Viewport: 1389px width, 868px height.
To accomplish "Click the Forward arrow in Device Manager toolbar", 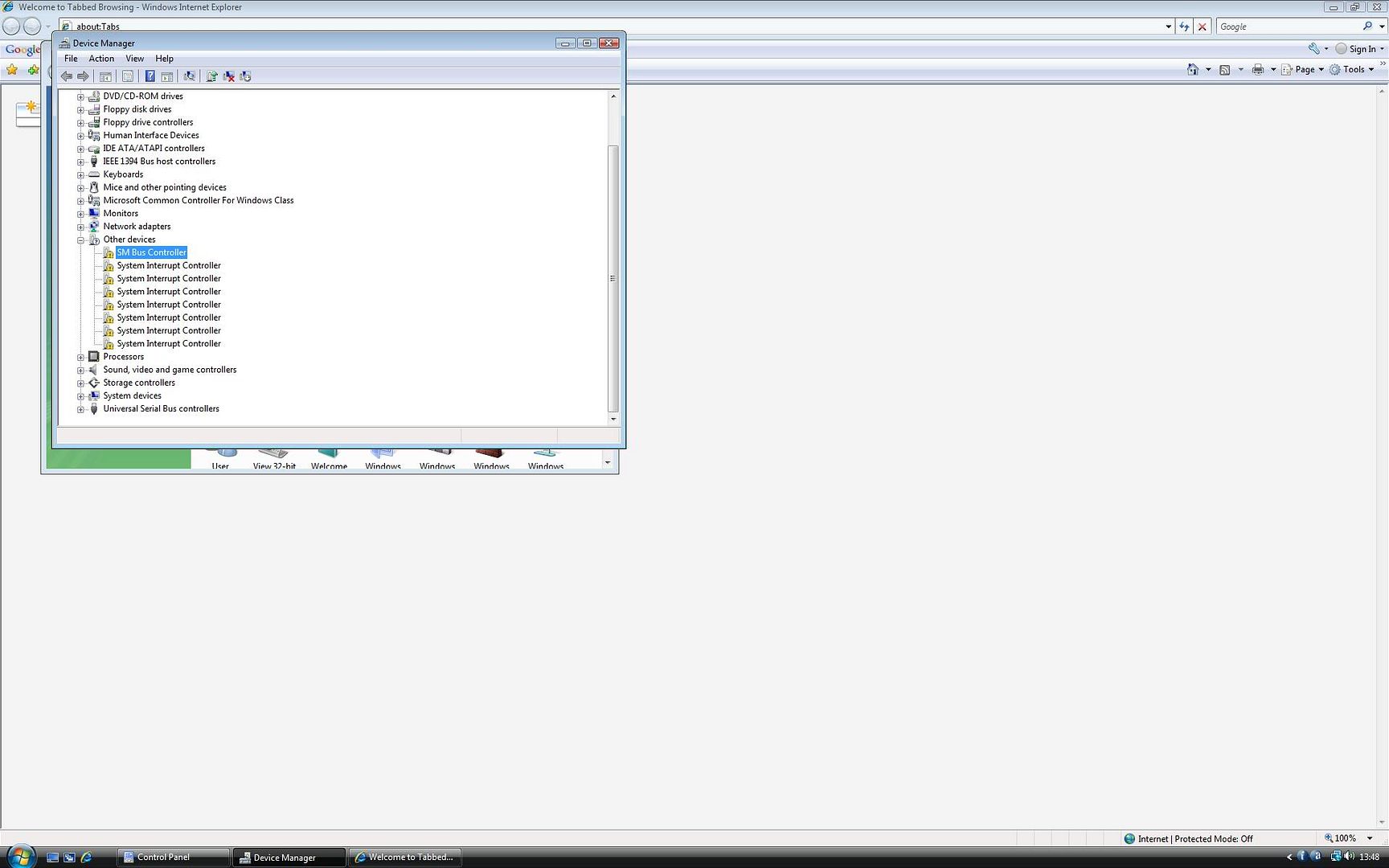I will (83, 76).
